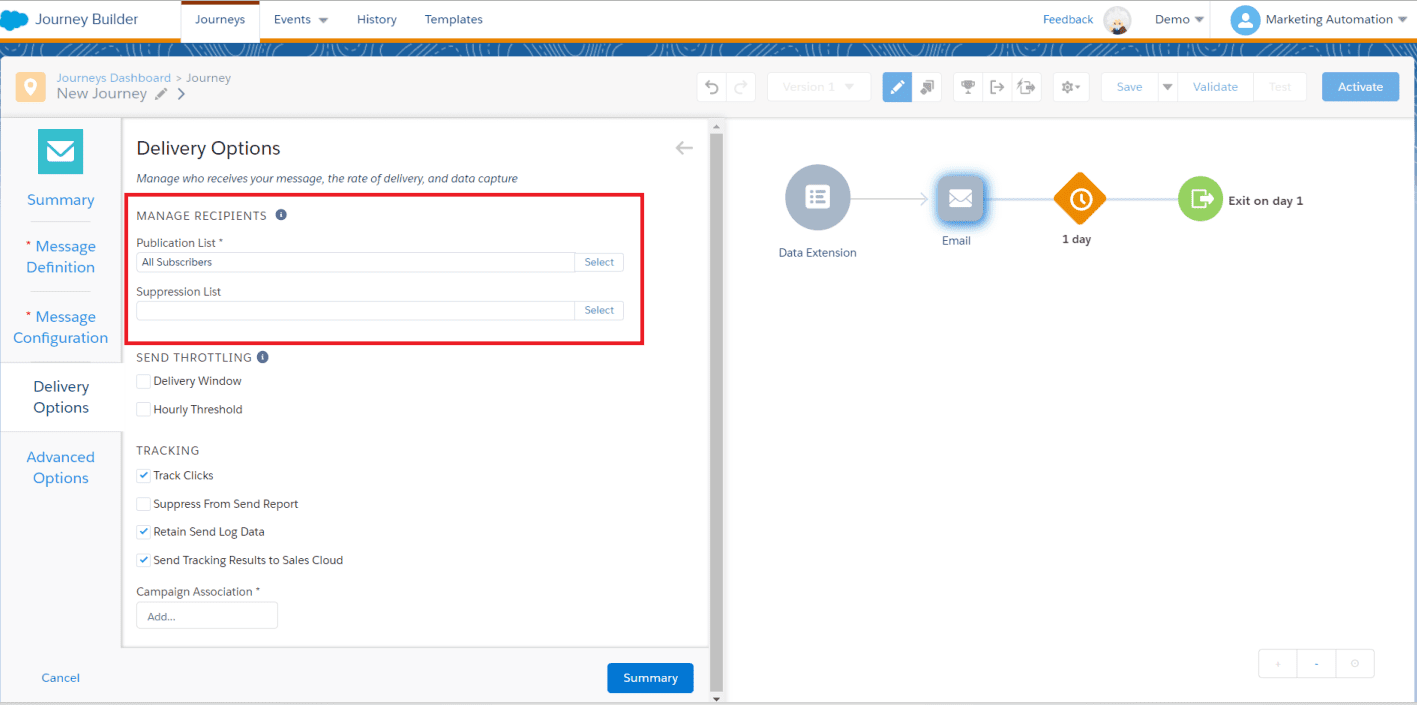Select the Data Extension entry node
1417x705 pixels.
(x=817, y=197)
